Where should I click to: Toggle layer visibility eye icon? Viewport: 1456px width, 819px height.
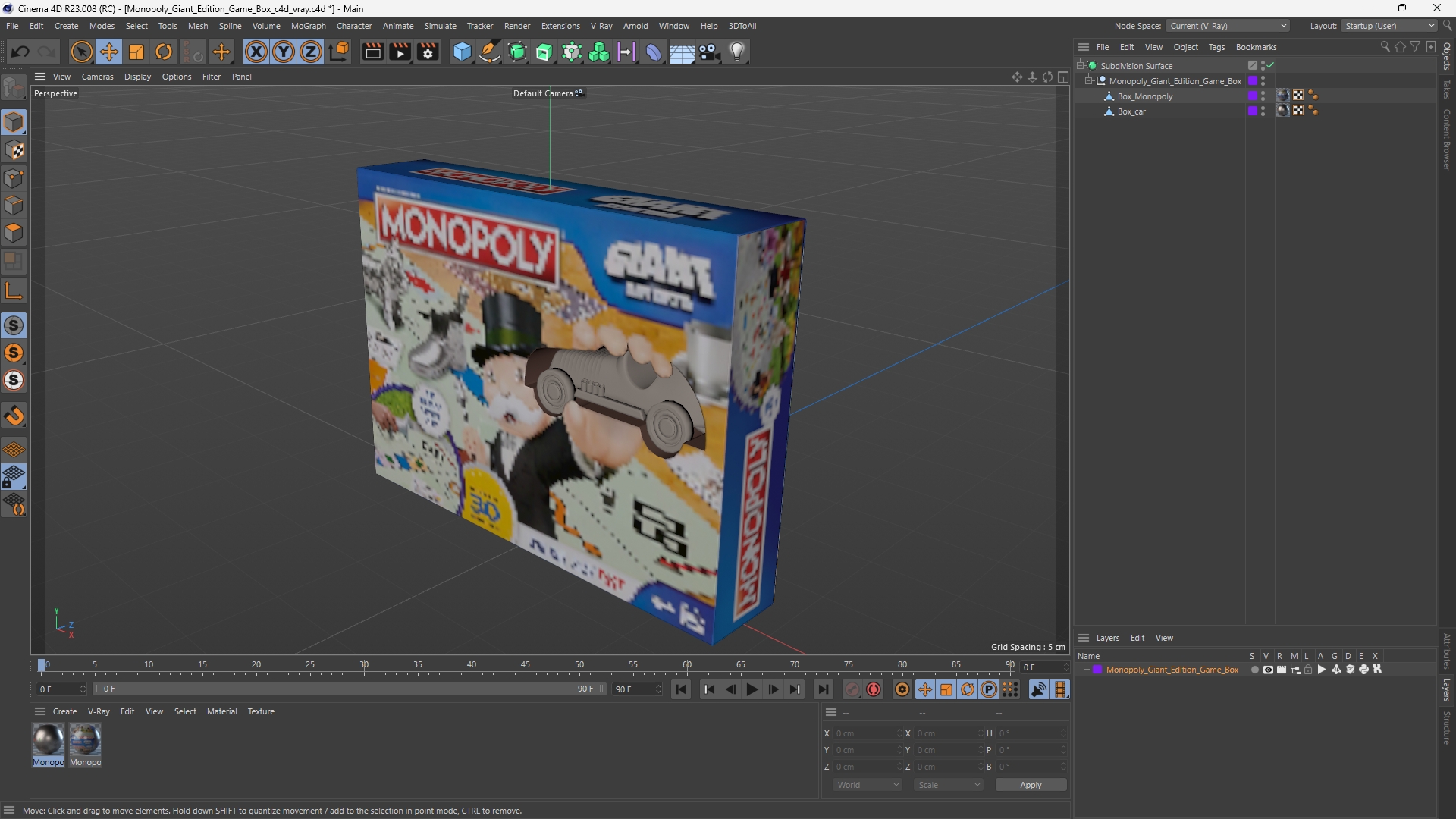click(1268, 670)
